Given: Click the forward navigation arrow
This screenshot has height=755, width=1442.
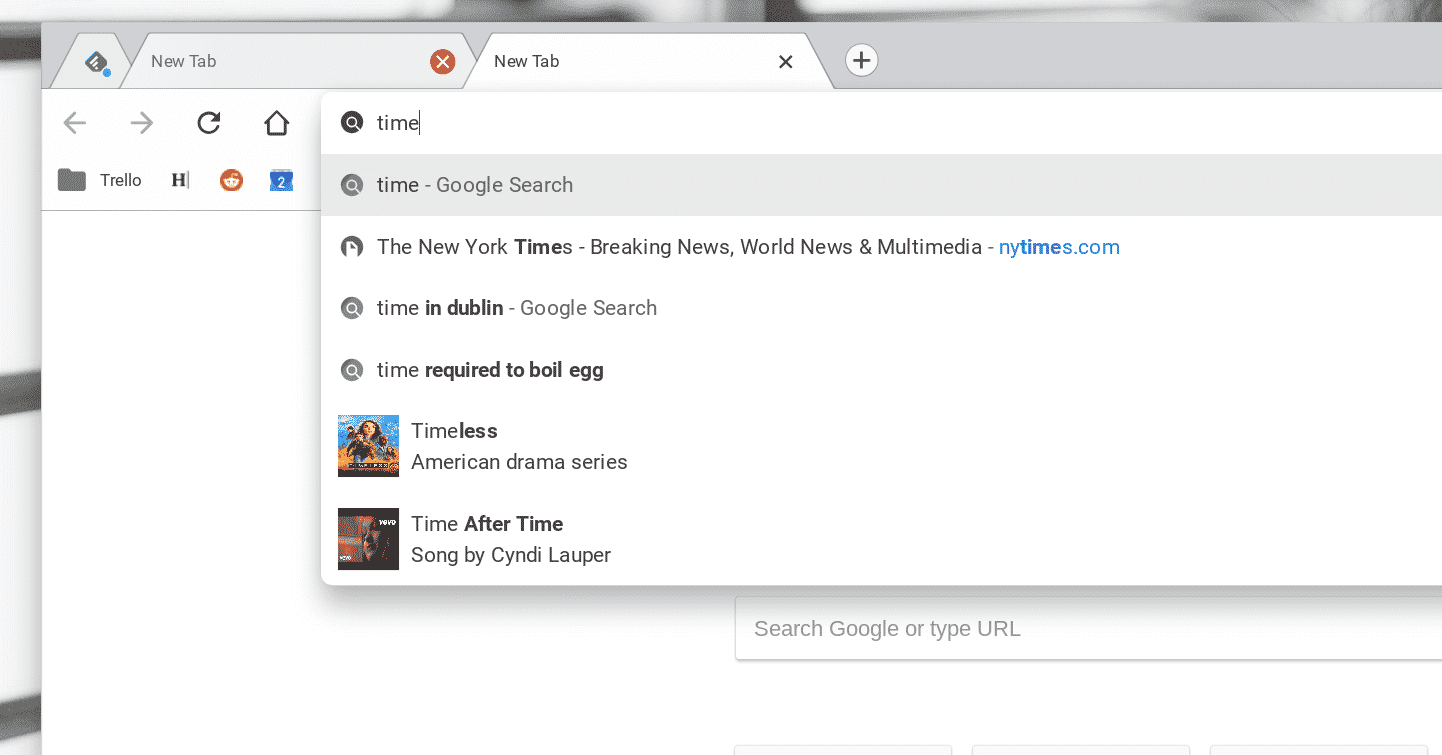Looking at the screenshot, I should coord(142,123).
